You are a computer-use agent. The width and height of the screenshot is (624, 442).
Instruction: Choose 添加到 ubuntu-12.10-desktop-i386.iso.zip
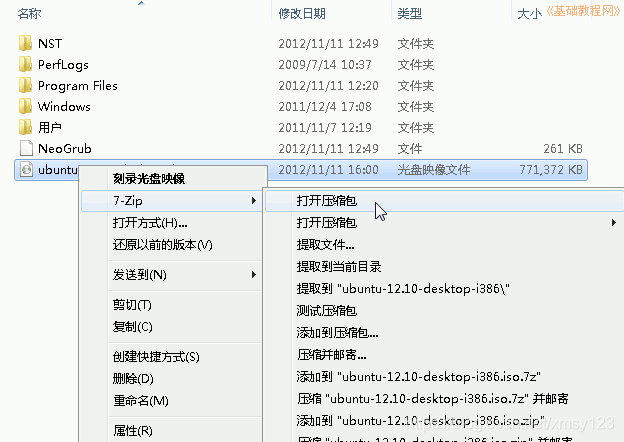point(420,421)
